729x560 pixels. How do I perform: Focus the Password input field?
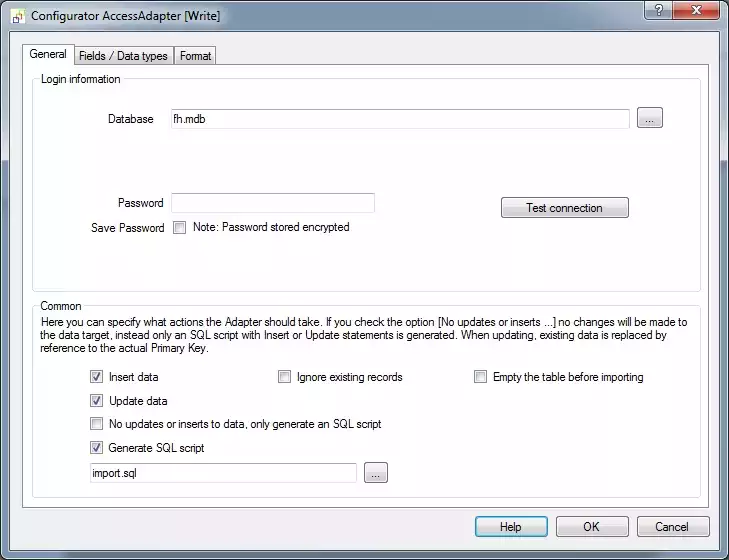point(272,203)
